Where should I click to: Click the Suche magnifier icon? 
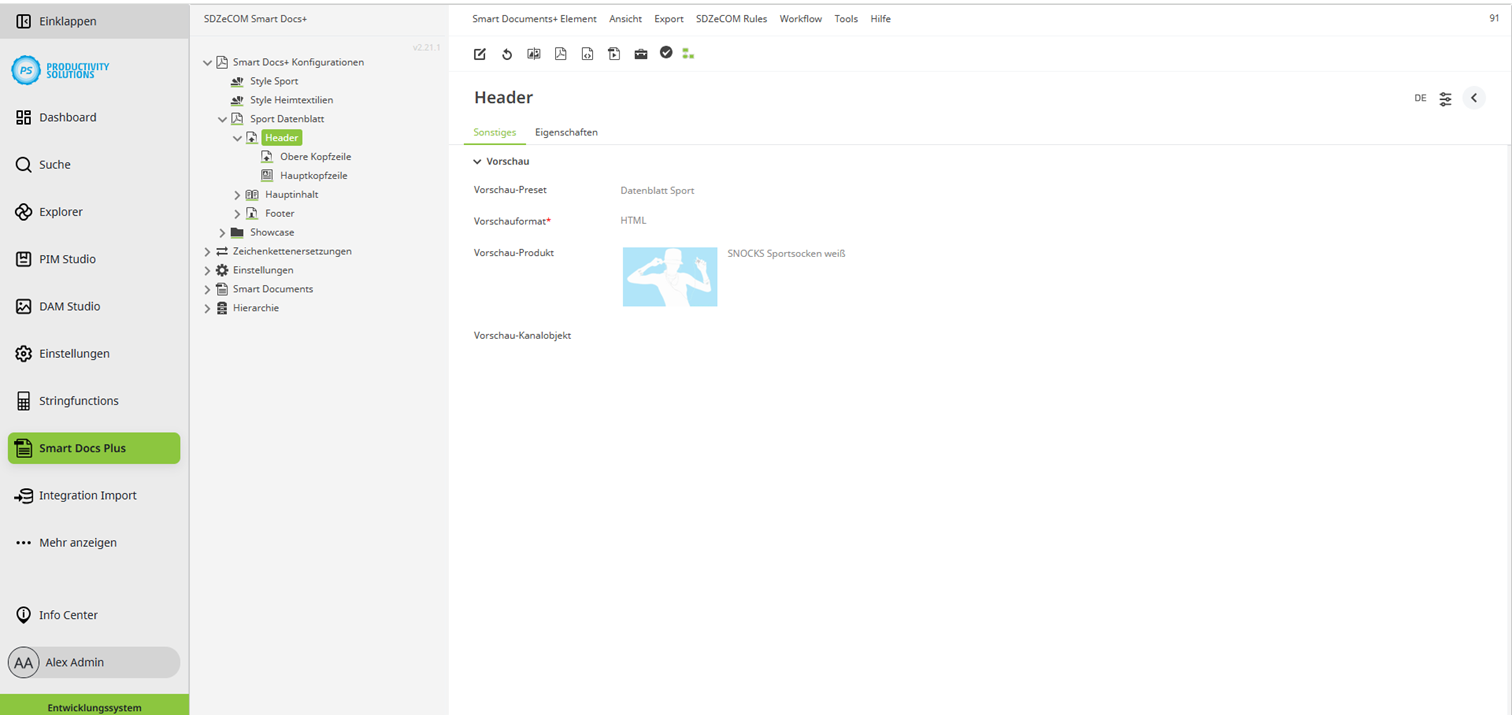tap(24, 165)
